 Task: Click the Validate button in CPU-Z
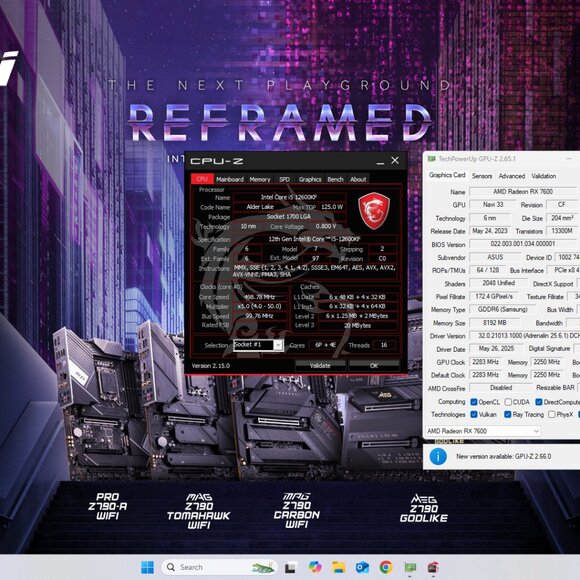pos(320,365)
